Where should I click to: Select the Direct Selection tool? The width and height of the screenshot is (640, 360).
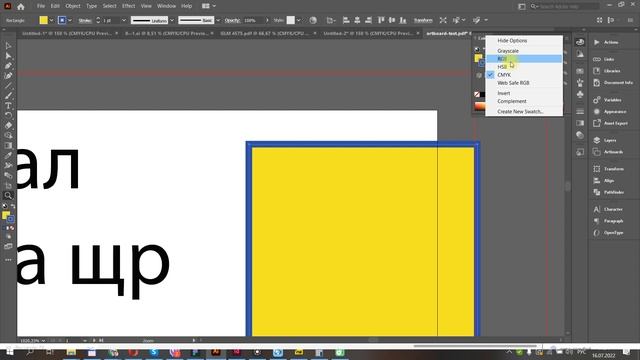tap(8, 56)
